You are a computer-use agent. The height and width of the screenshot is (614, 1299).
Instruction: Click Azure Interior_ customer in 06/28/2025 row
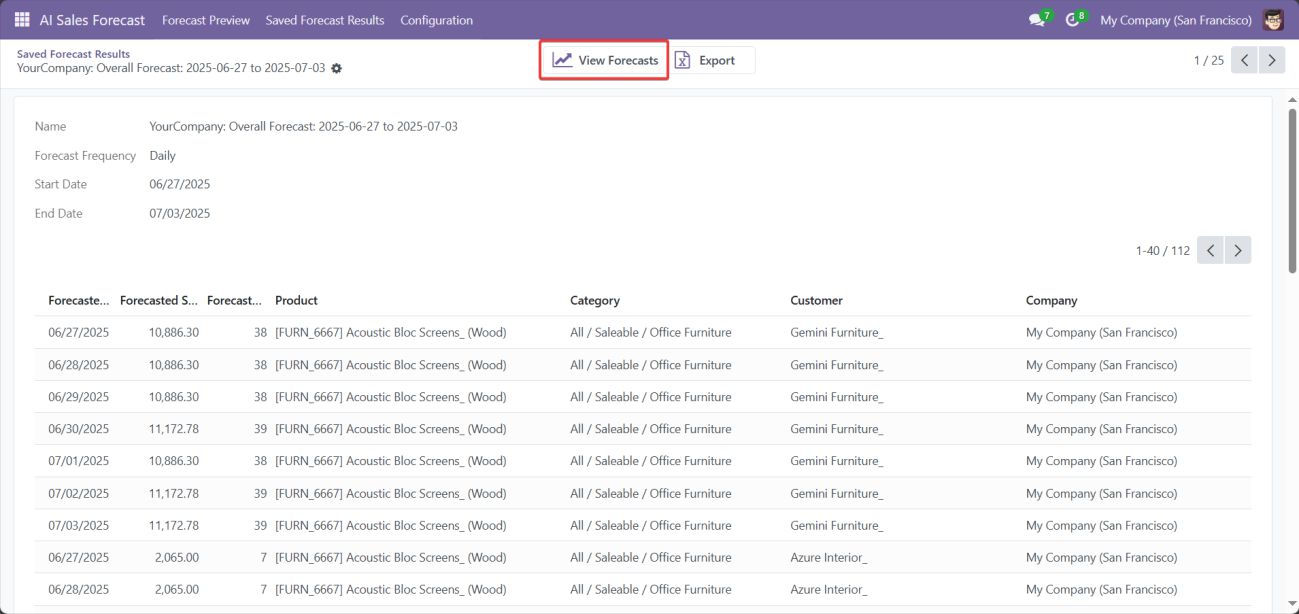pos(829,589)
